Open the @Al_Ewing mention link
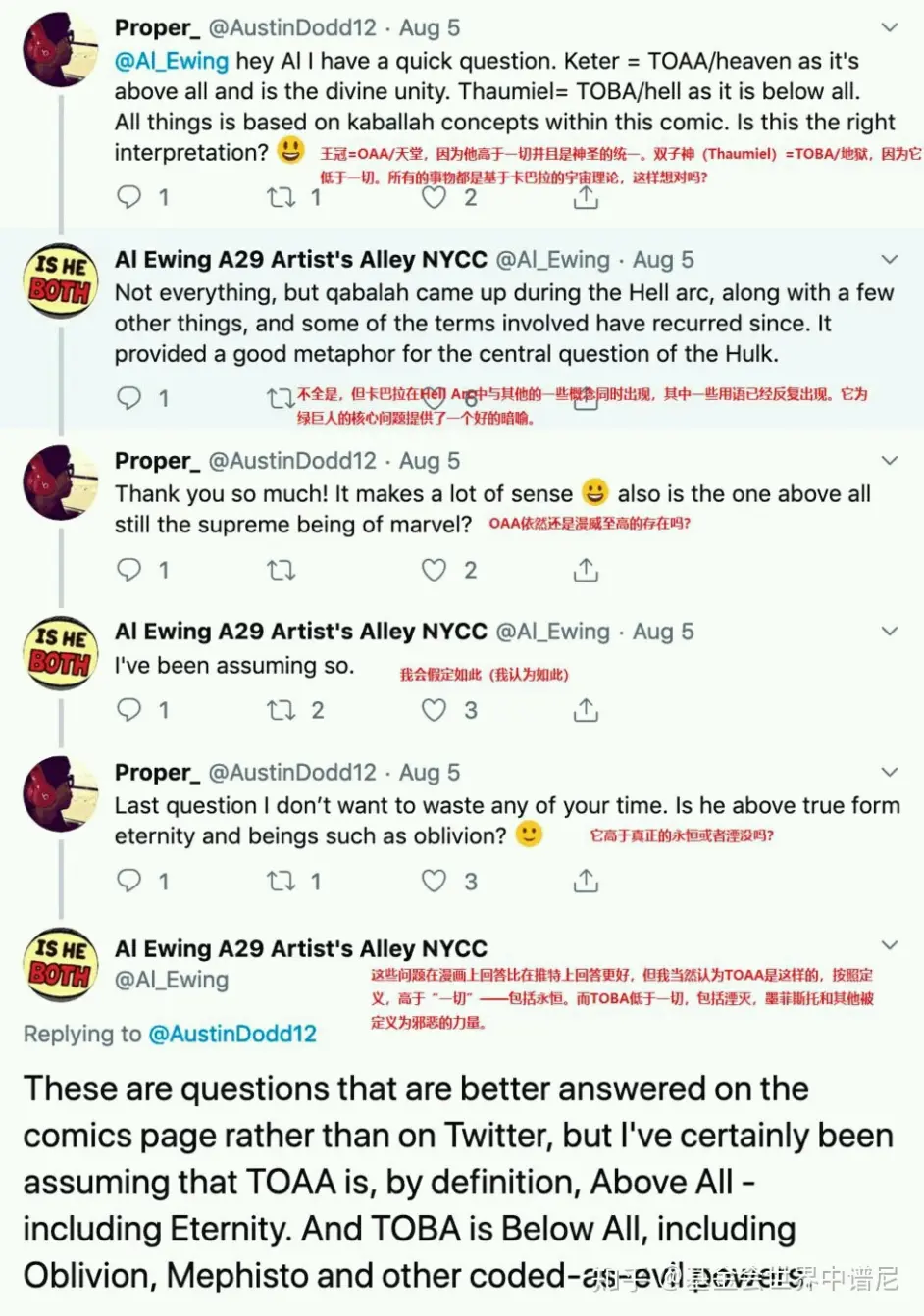 (x=172, y=61)
